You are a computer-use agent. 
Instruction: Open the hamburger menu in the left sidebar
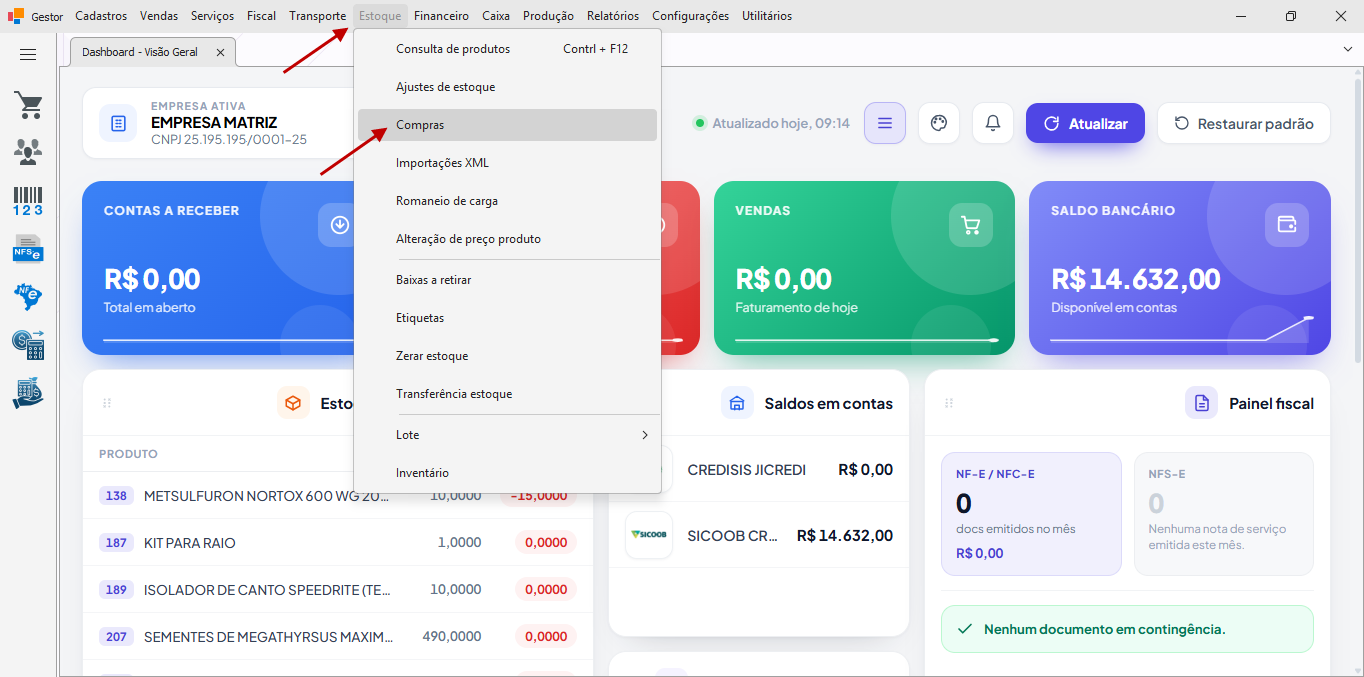pos(28,55)
